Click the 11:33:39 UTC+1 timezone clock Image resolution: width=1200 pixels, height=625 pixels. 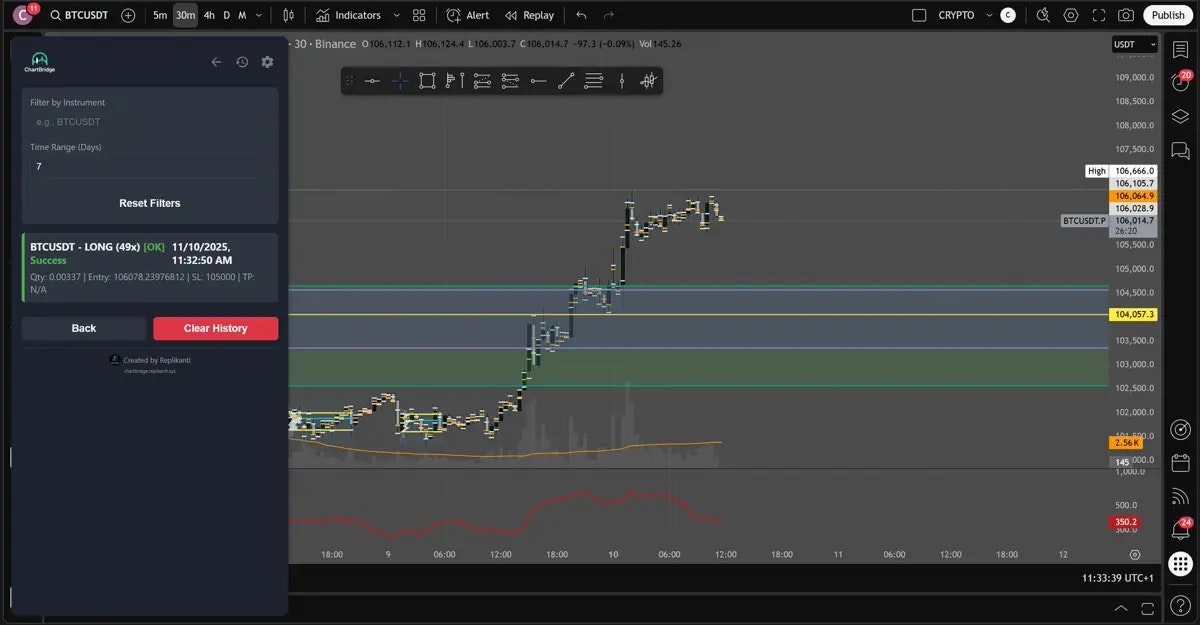click(1118, 578)
